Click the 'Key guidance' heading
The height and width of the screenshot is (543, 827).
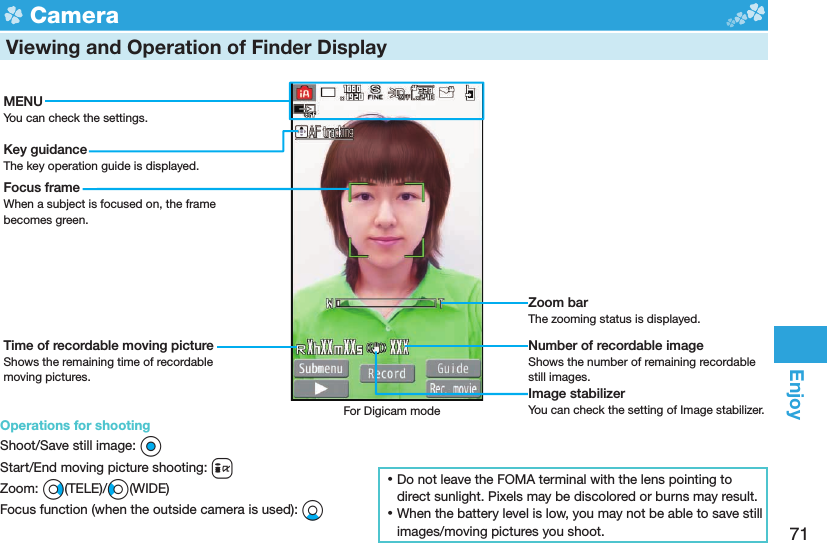point(45,150)
